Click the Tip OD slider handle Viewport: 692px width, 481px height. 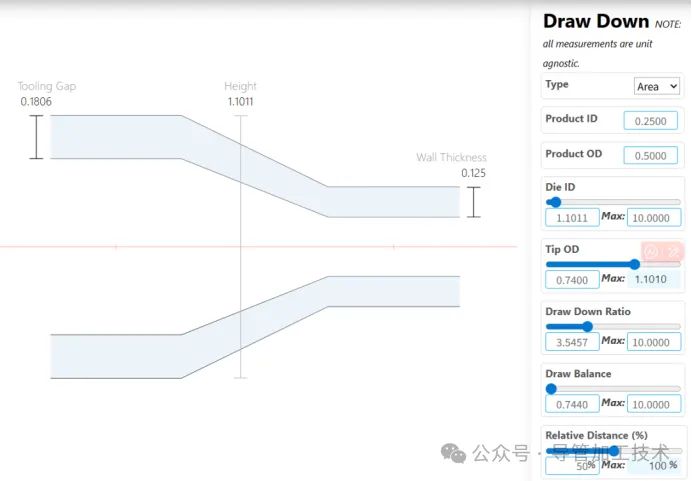tap(635, 264)
